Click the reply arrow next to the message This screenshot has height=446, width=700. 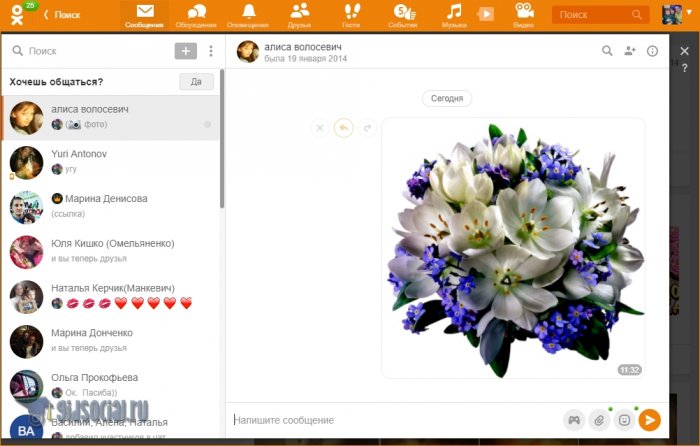coord(344,128)
